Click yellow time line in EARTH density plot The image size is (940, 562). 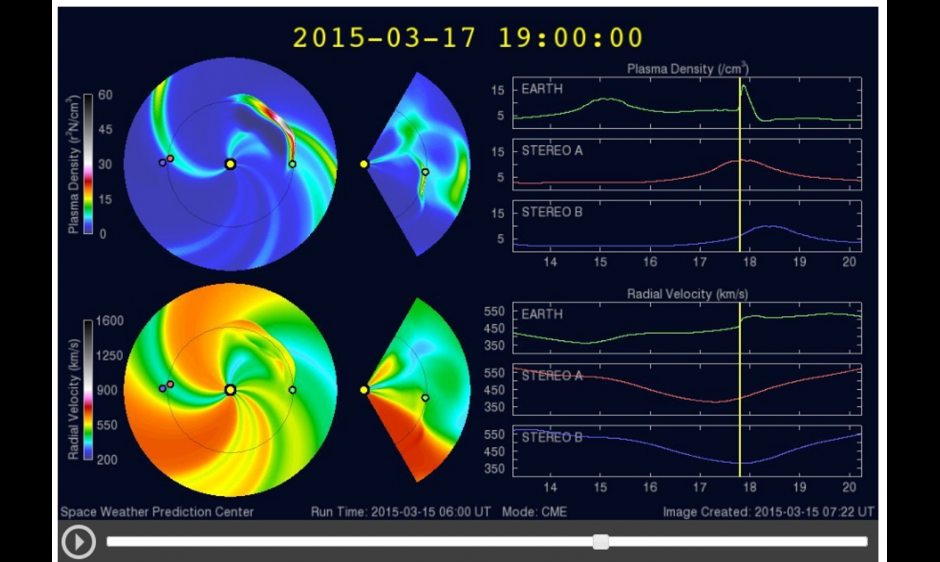click(740, 100)
